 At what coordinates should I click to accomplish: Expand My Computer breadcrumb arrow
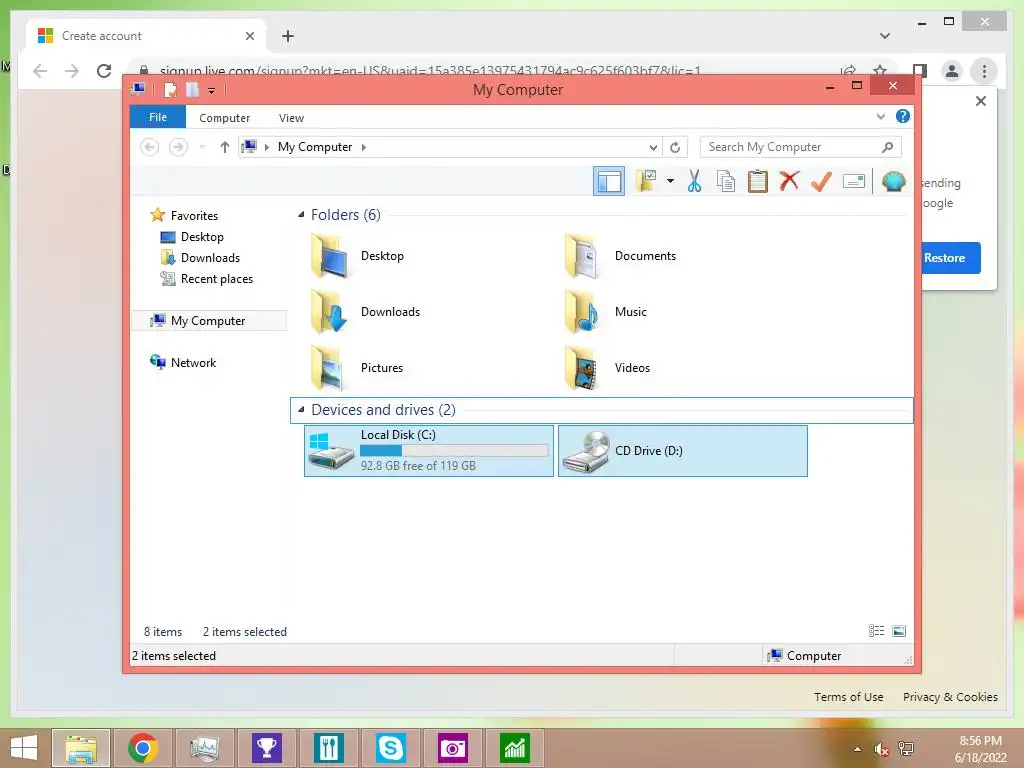(364, 148)
